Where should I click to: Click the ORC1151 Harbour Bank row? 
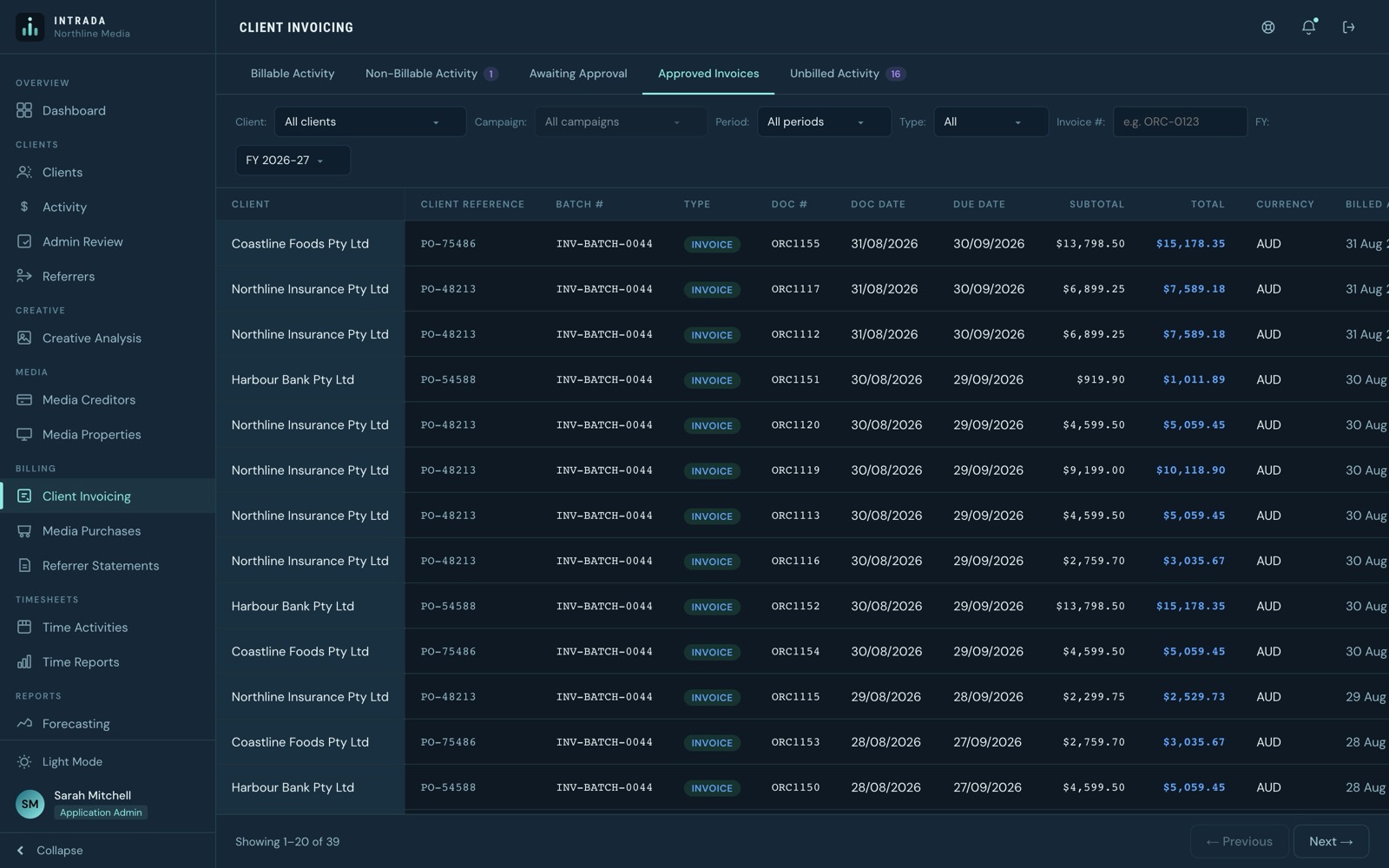click(x=802, y=379)
